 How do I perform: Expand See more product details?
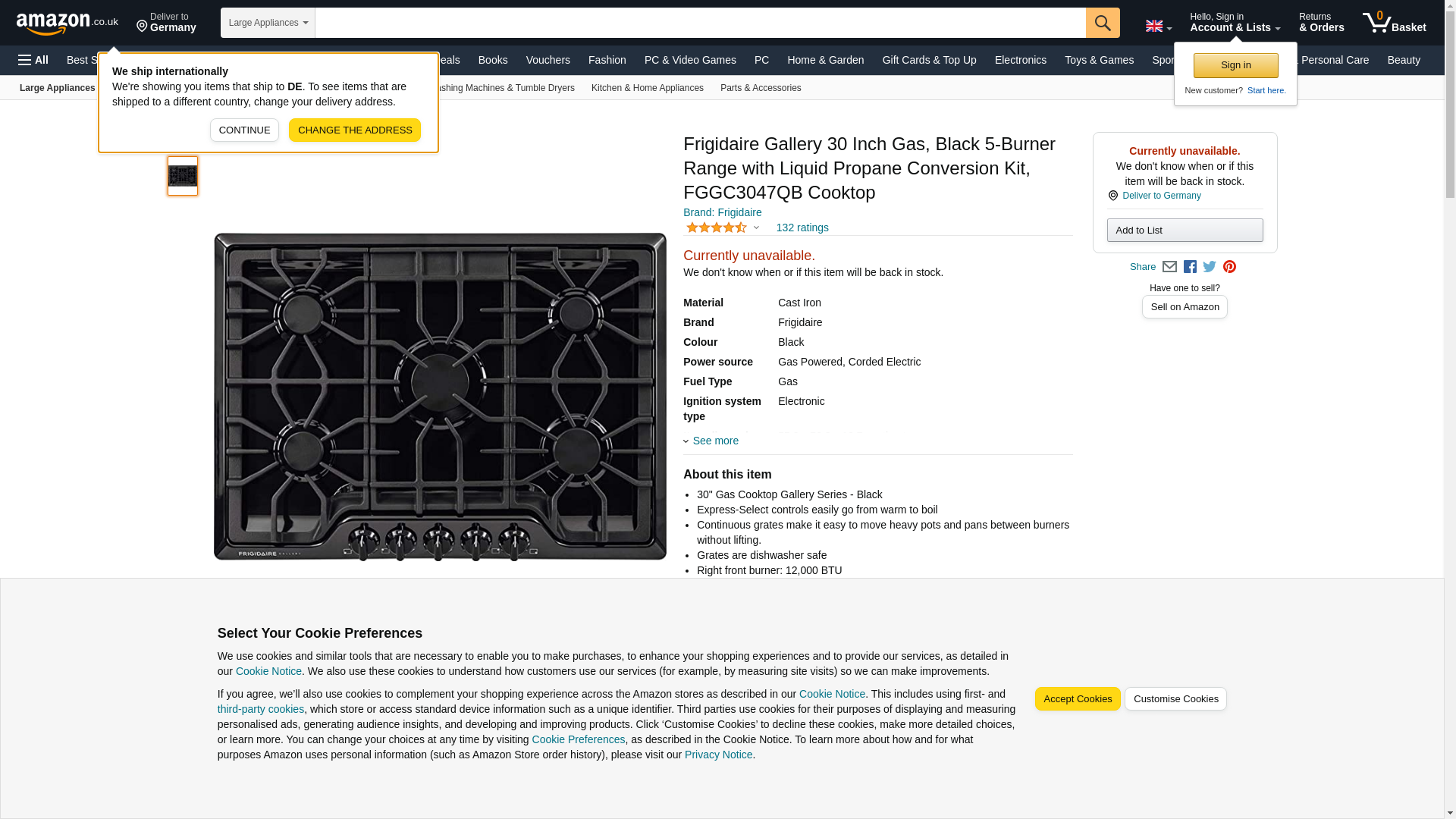[x=714, y=441]
